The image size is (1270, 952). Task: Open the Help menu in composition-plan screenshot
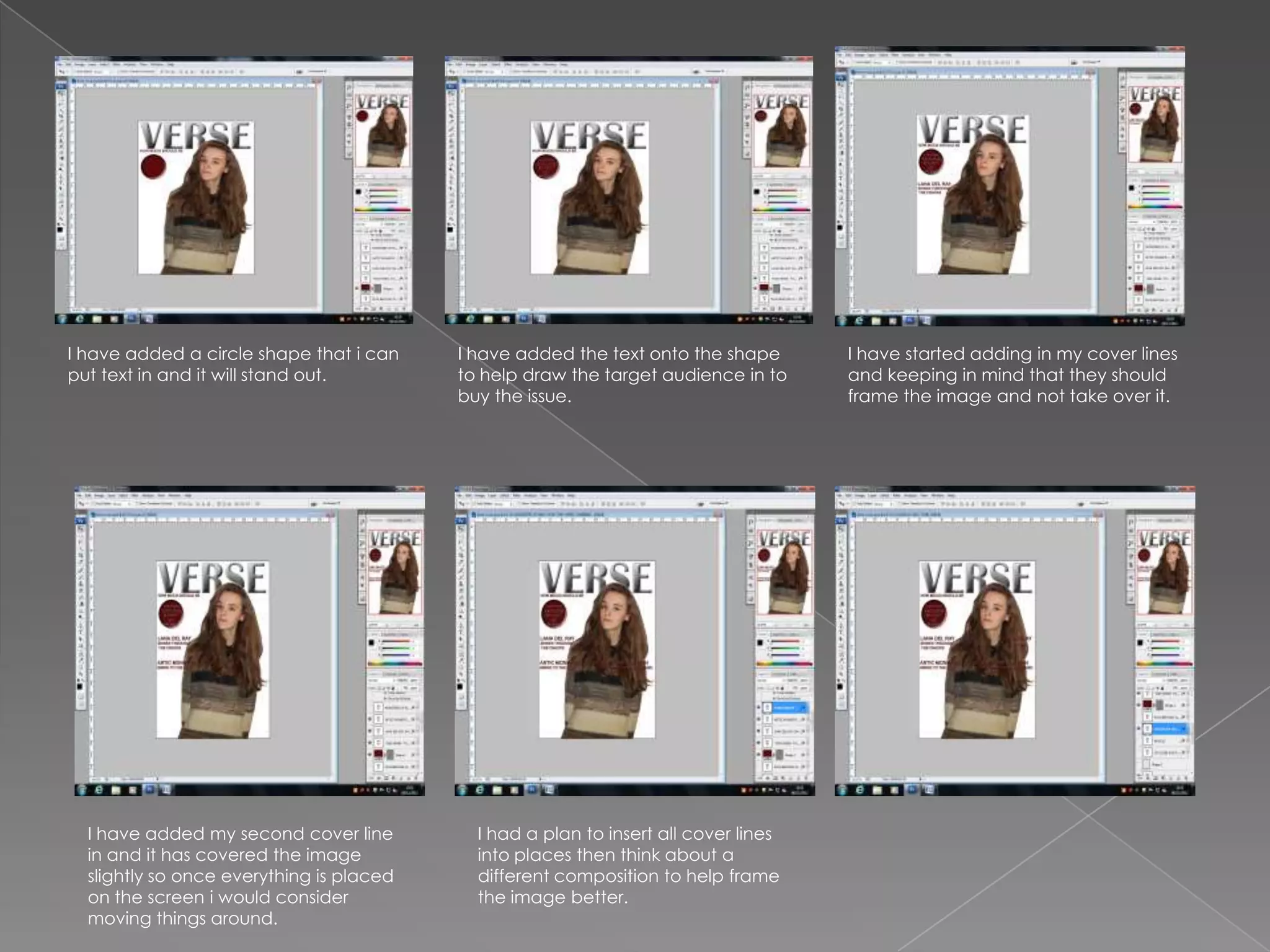pyautogui.click(x=571, y=496)
